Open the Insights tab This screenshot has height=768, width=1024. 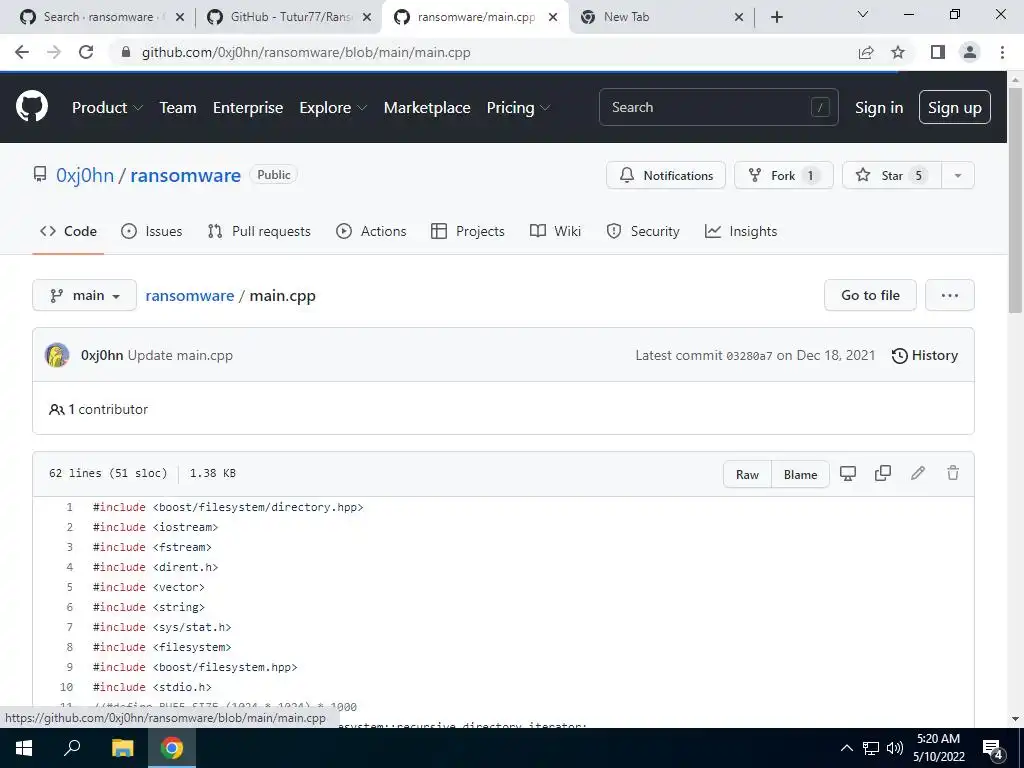pyautogui.click(x=741, y=231)
